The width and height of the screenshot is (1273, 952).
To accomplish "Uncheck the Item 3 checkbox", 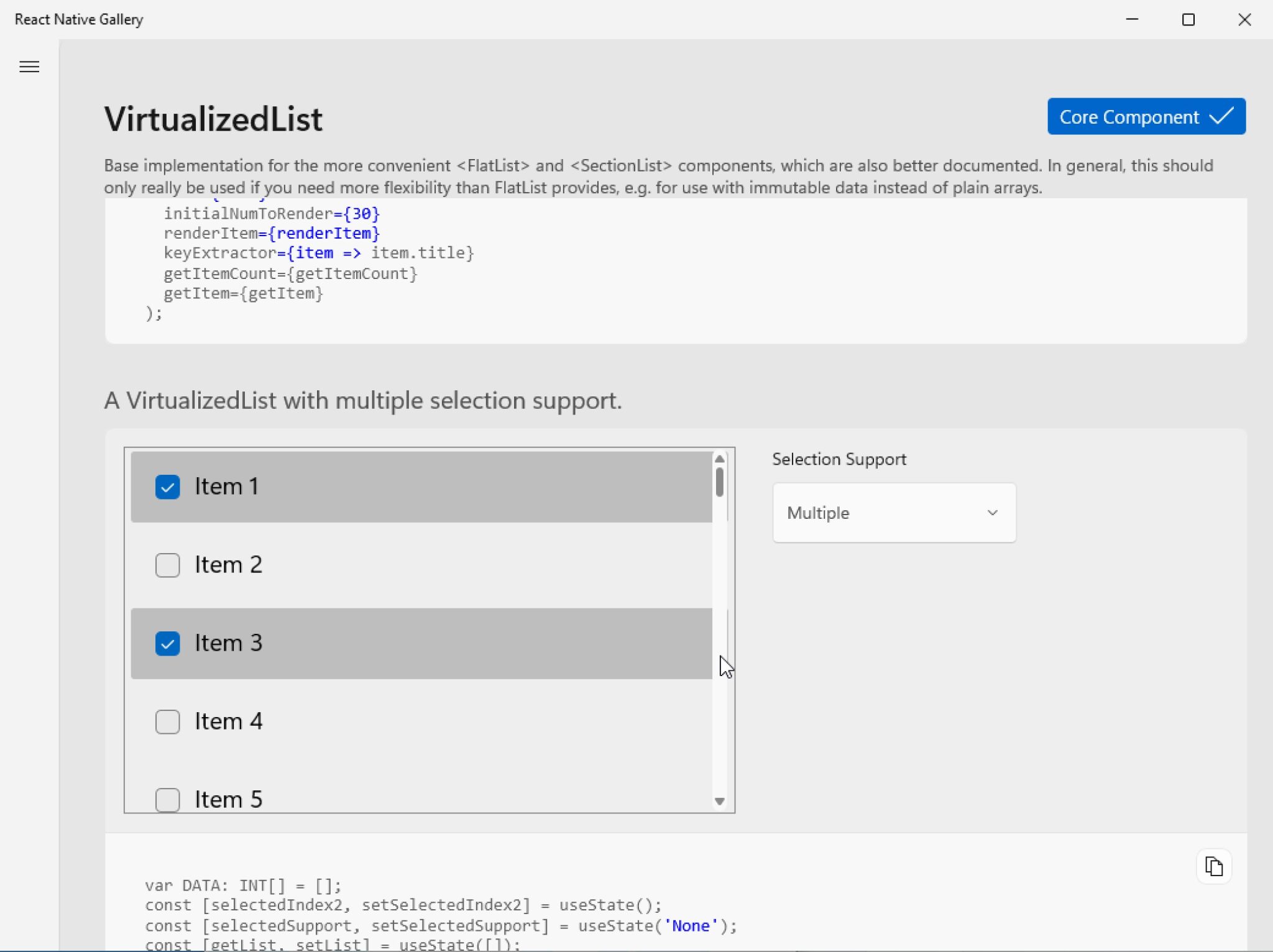I will click(167, 643).
